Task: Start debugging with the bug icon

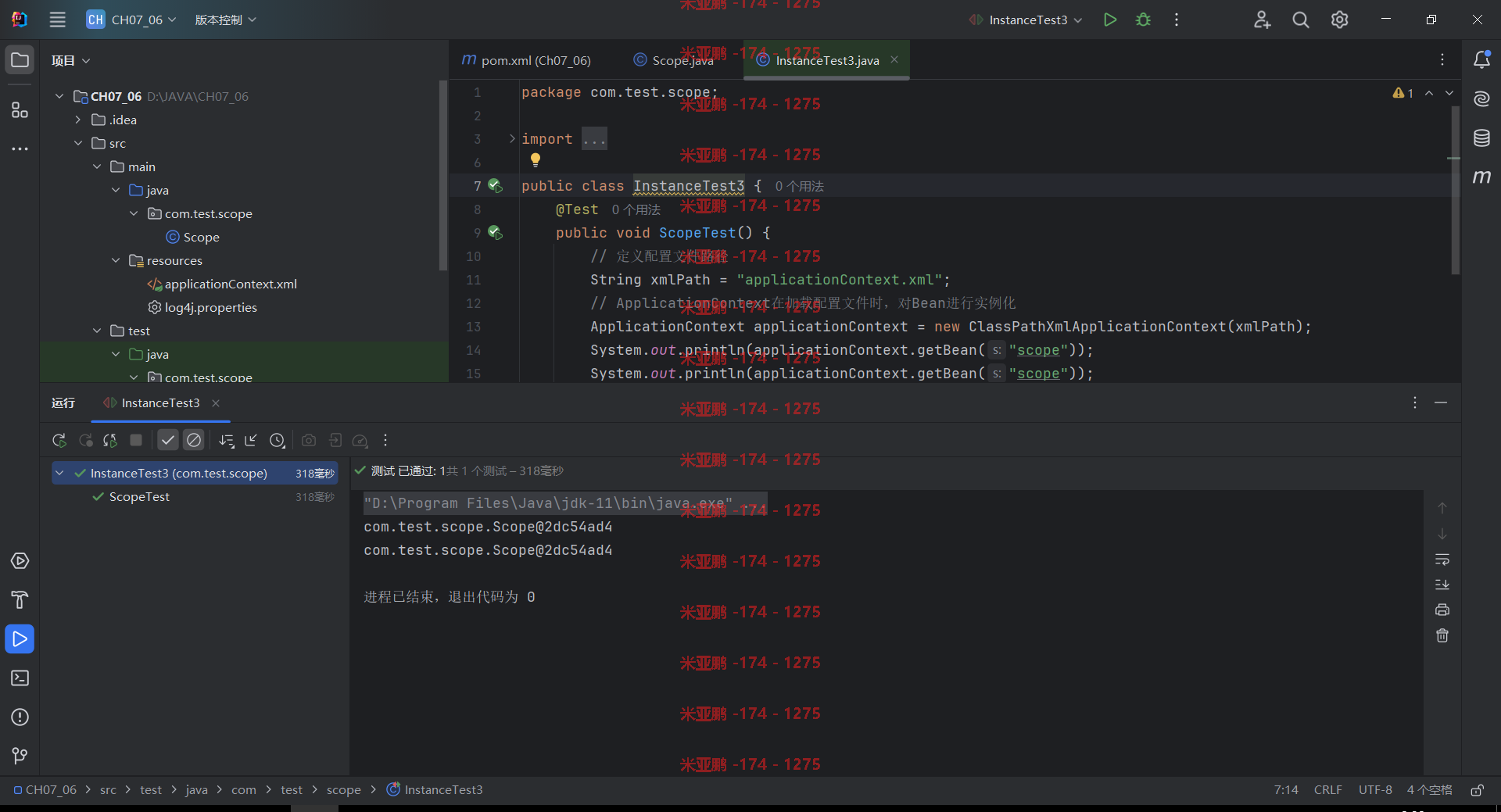Action: click(1143, 20)
